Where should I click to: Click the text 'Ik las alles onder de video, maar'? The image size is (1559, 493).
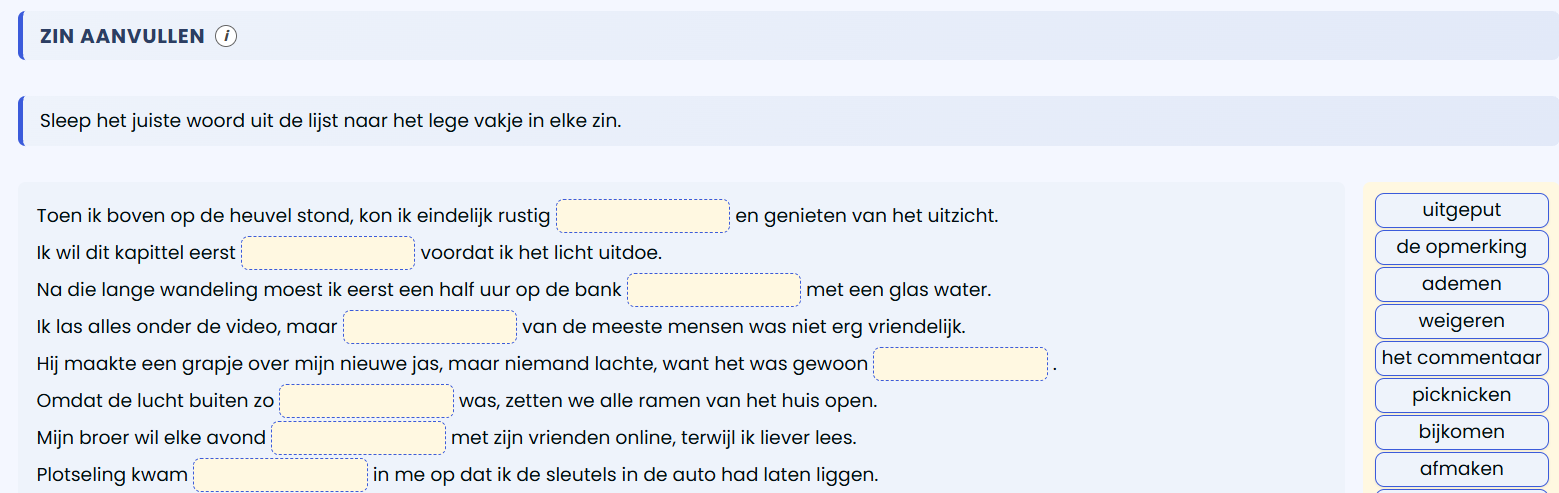187,327
